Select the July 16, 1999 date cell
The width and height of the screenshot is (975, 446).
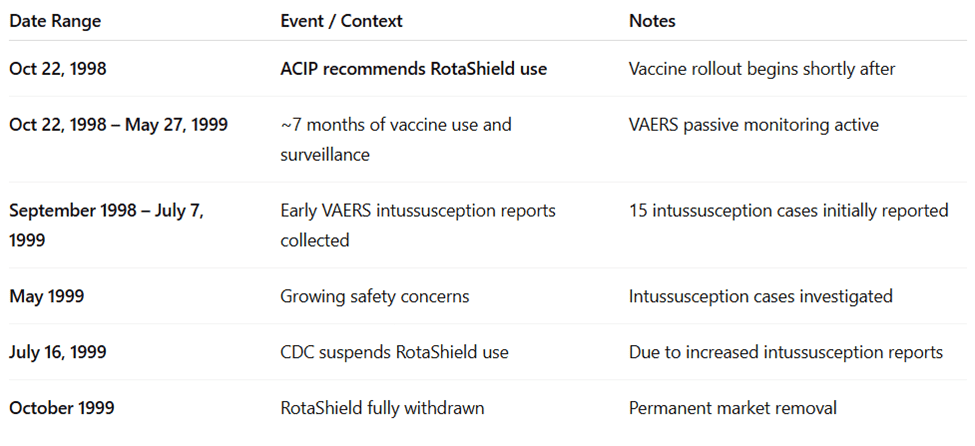(x=58, y=352)
